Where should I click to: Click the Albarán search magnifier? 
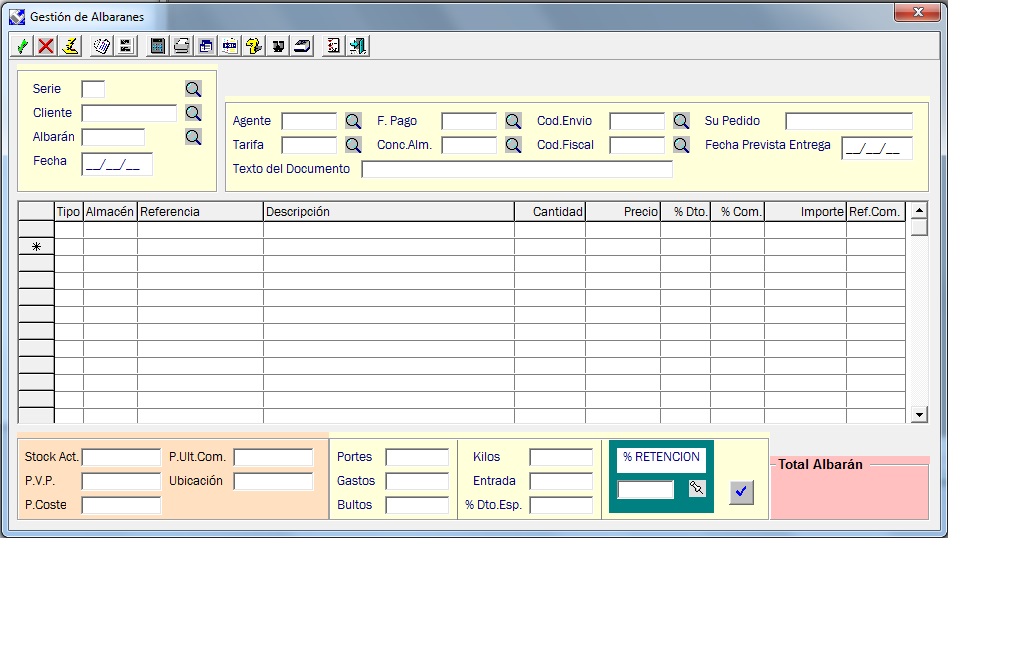[x=193, y=137]
